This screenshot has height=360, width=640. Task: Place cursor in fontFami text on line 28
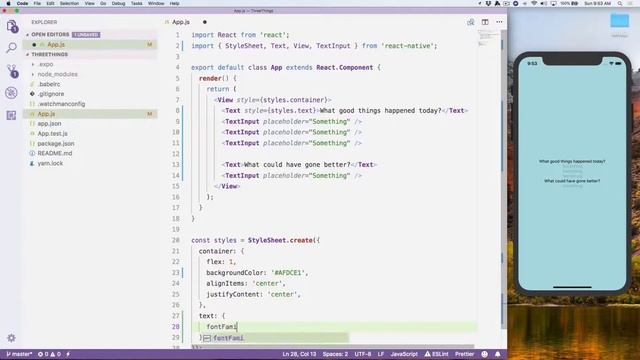[x=221, y=327]
